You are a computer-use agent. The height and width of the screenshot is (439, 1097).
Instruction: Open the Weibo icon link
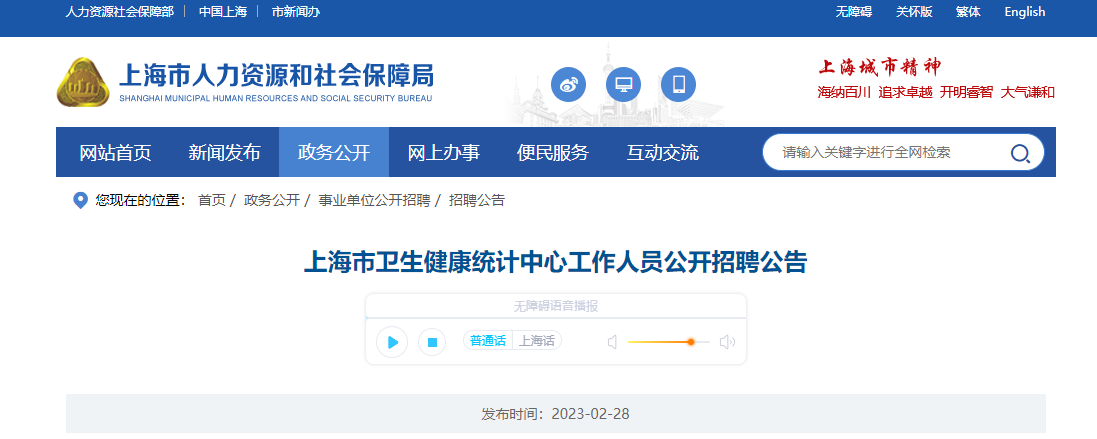pyautogui.click(x=568, y=85)
